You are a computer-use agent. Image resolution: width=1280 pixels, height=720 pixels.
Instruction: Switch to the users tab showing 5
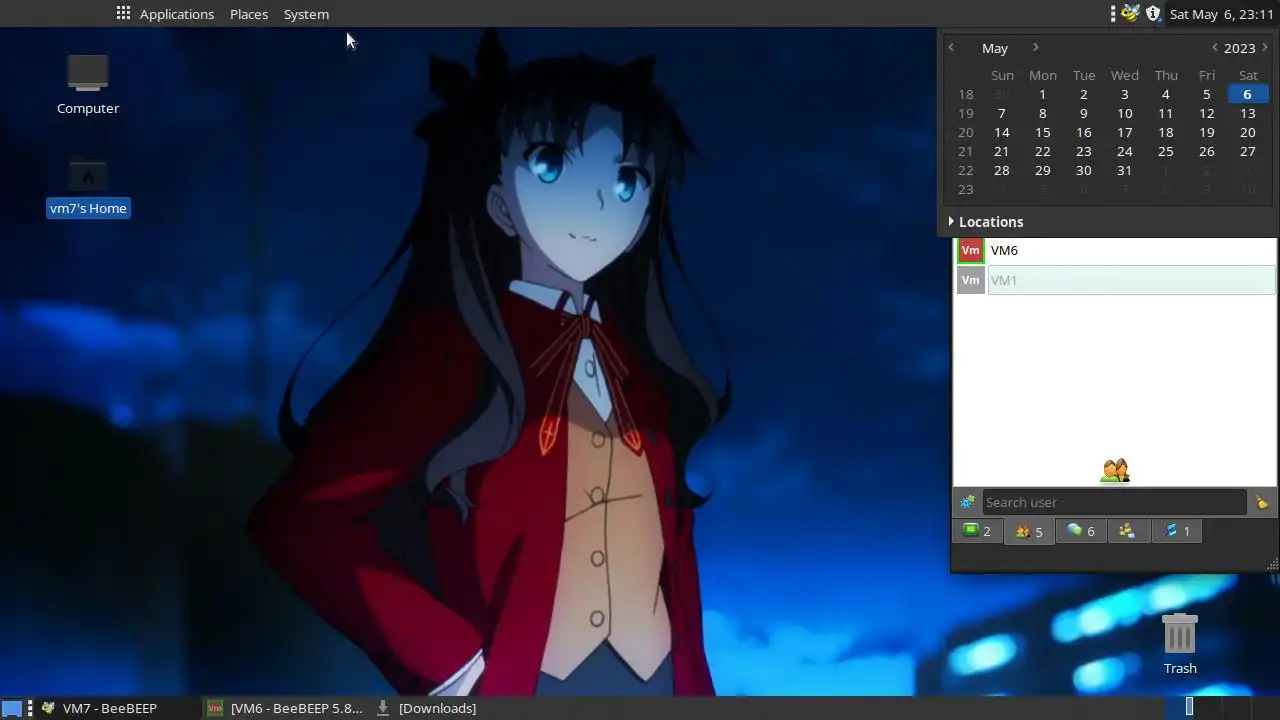[1028, 531]
